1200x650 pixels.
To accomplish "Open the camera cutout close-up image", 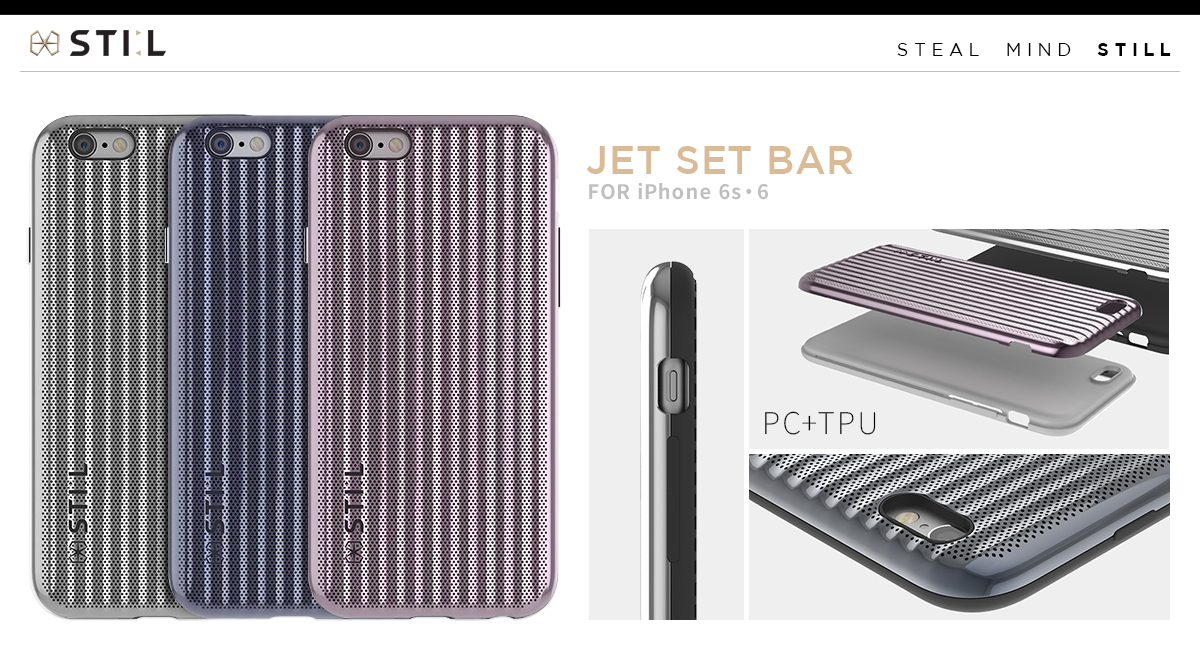I will (x=959, y=537).
